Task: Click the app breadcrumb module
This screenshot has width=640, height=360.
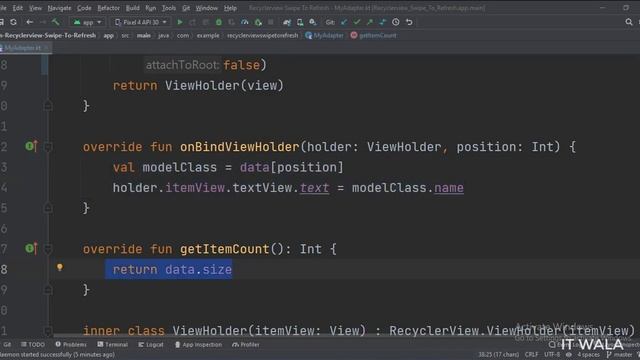Action: (108, 36)
